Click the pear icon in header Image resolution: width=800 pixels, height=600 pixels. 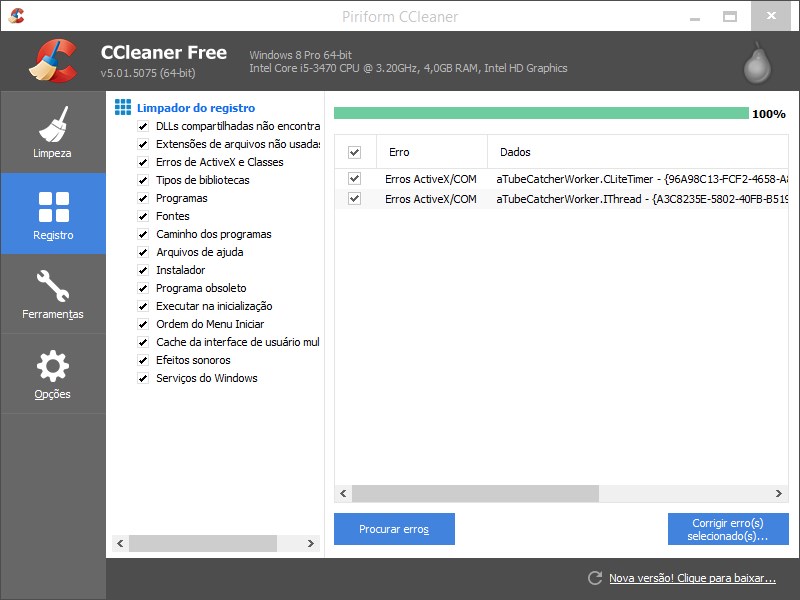click(757, 63)
